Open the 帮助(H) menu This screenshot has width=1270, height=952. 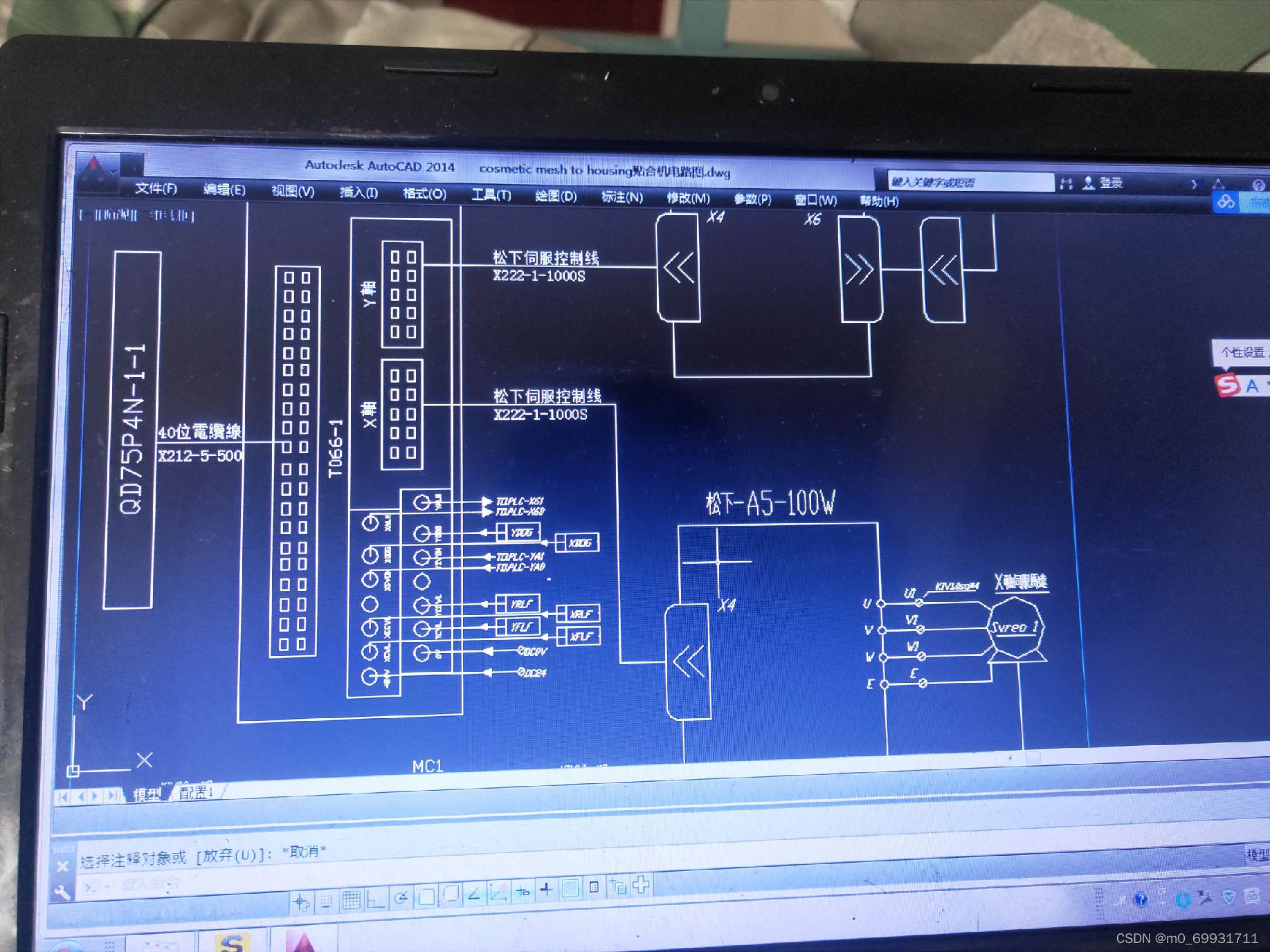click(x=879, y=201)
